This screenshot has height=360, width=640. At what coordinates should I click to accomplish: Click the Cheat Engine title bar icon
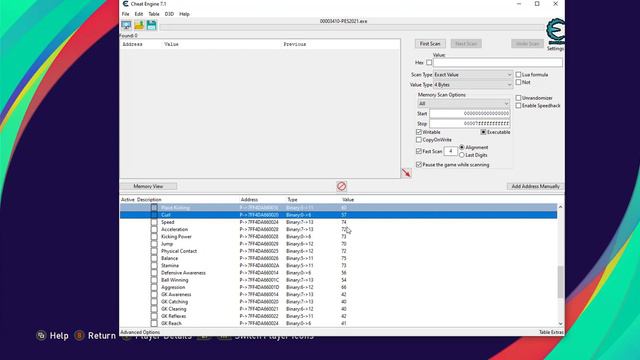click(x=125, y=4)
